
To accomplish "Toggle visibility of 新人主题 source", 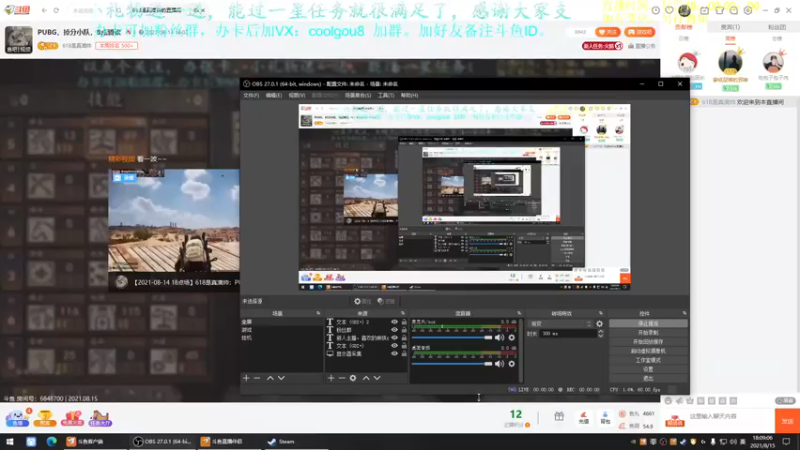I will pyautogui.click(x=394, y=338).
